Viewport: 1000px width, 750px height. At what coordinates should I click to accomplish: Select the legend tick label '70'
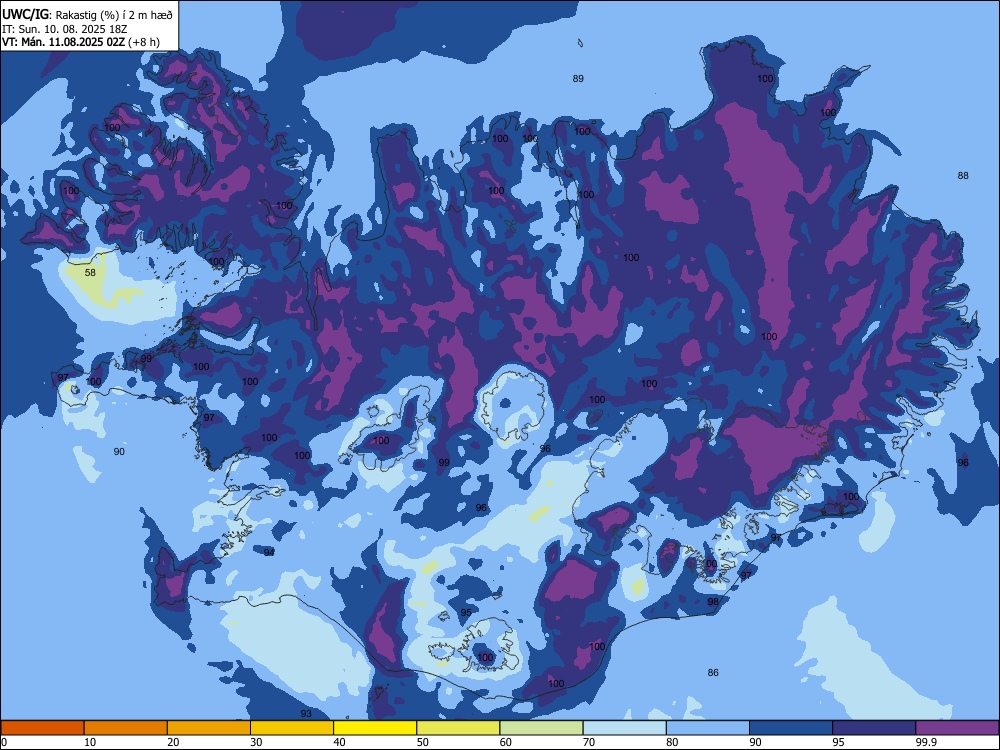click(x=589, y=742)
